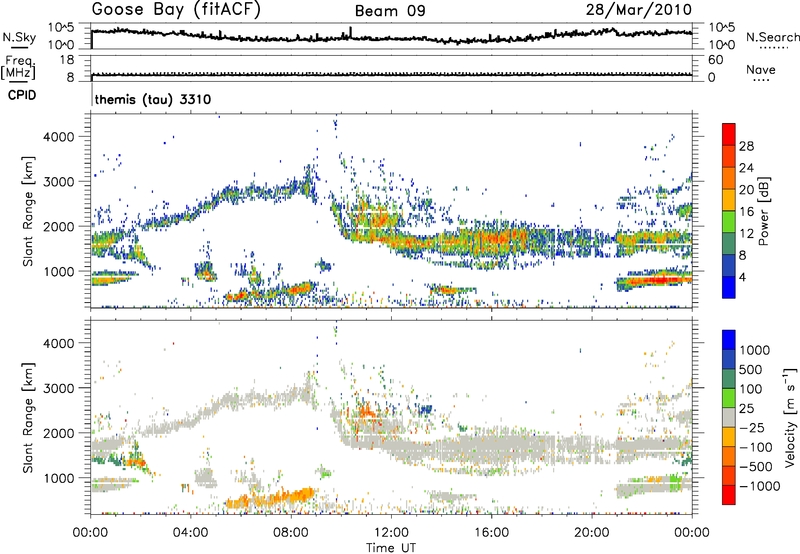800x554 pixels.
Task: Select the 'CPID' label
Action: coord(22,95)
